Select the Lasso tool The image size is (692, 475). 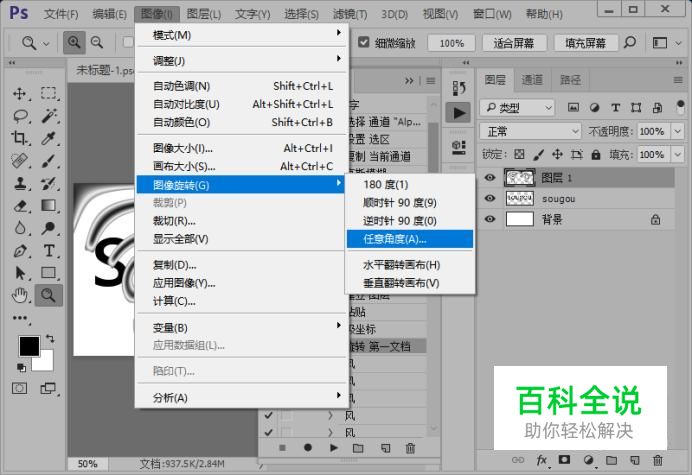(x=20, y=116)
